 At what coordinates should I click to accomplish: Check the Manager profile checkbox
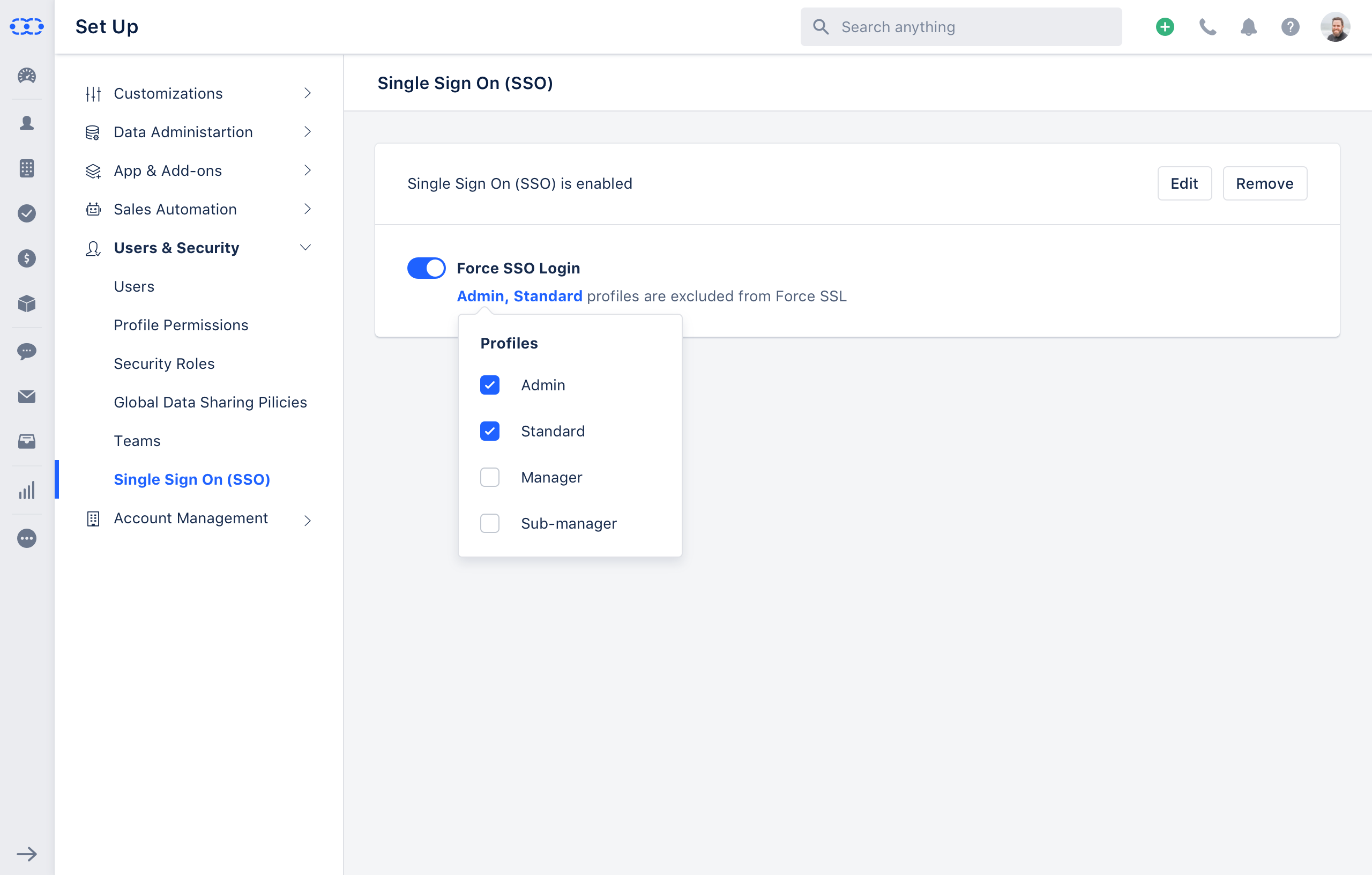pyautogui.click(x=489, y=477)
